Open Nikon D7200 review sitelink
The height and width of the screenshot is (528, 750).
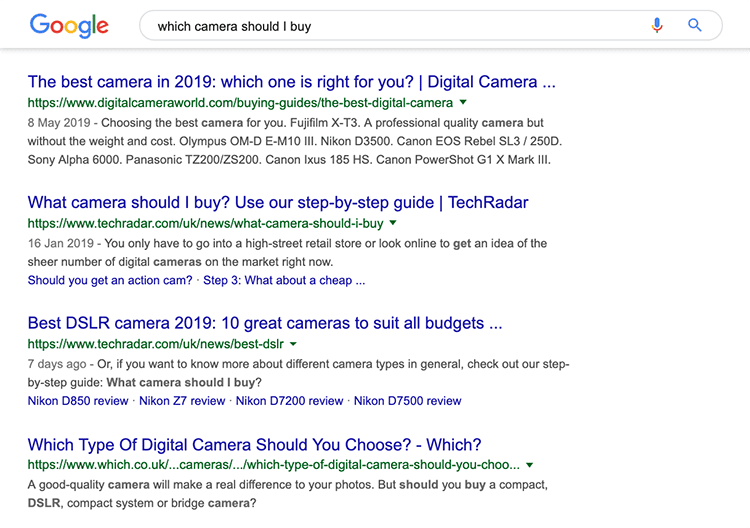pyautogui.click(x=289, y=401)
